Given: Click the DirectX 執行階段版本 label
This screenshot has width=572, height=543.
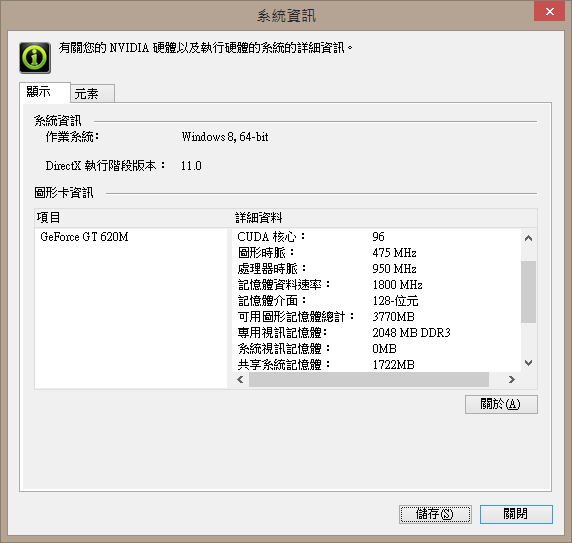Looking at the screenshot, I should [105, 166].
